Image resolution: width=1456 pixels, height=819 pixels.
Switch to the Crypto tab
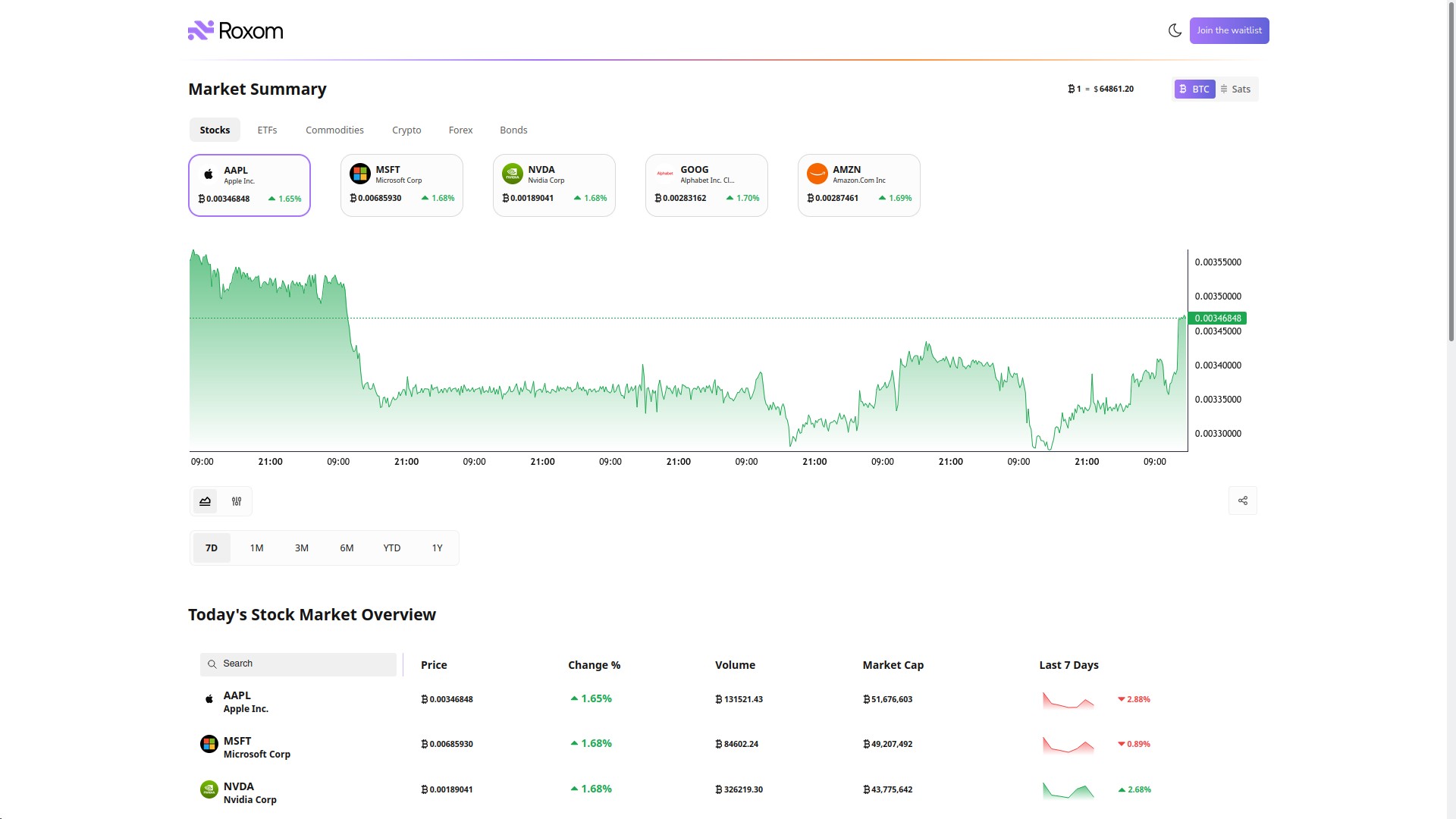tap(406, 130)
